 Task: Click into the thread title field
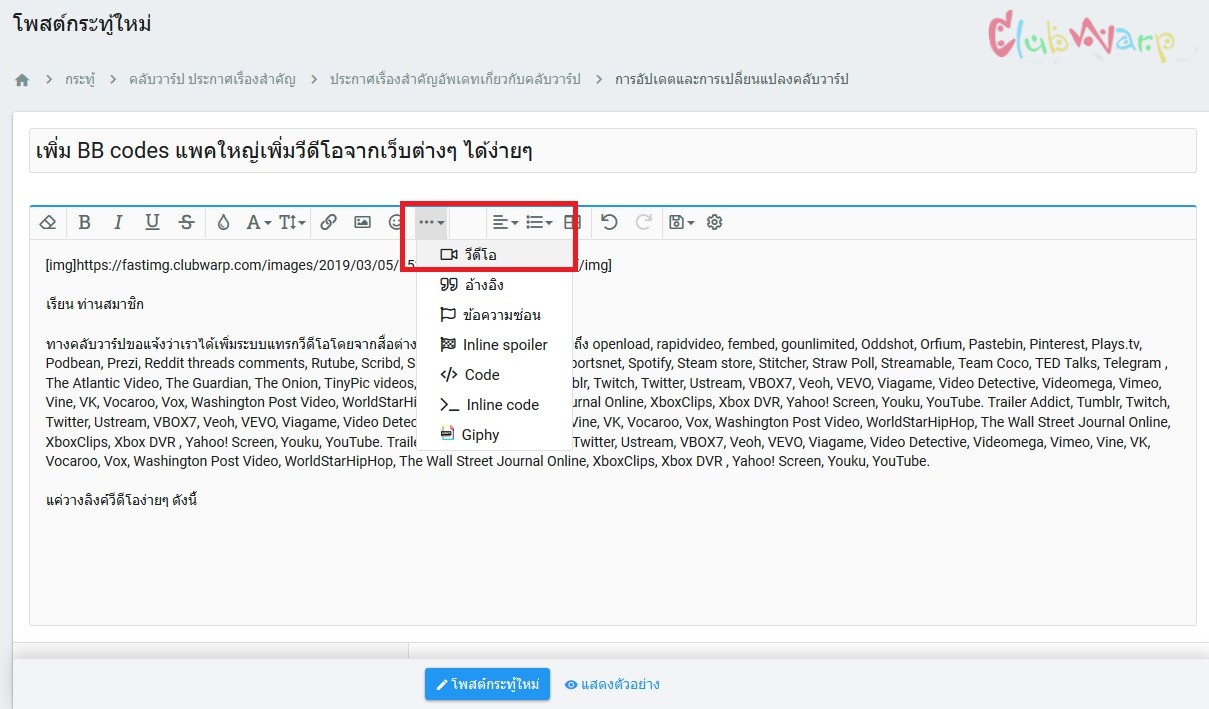(612, 151)
